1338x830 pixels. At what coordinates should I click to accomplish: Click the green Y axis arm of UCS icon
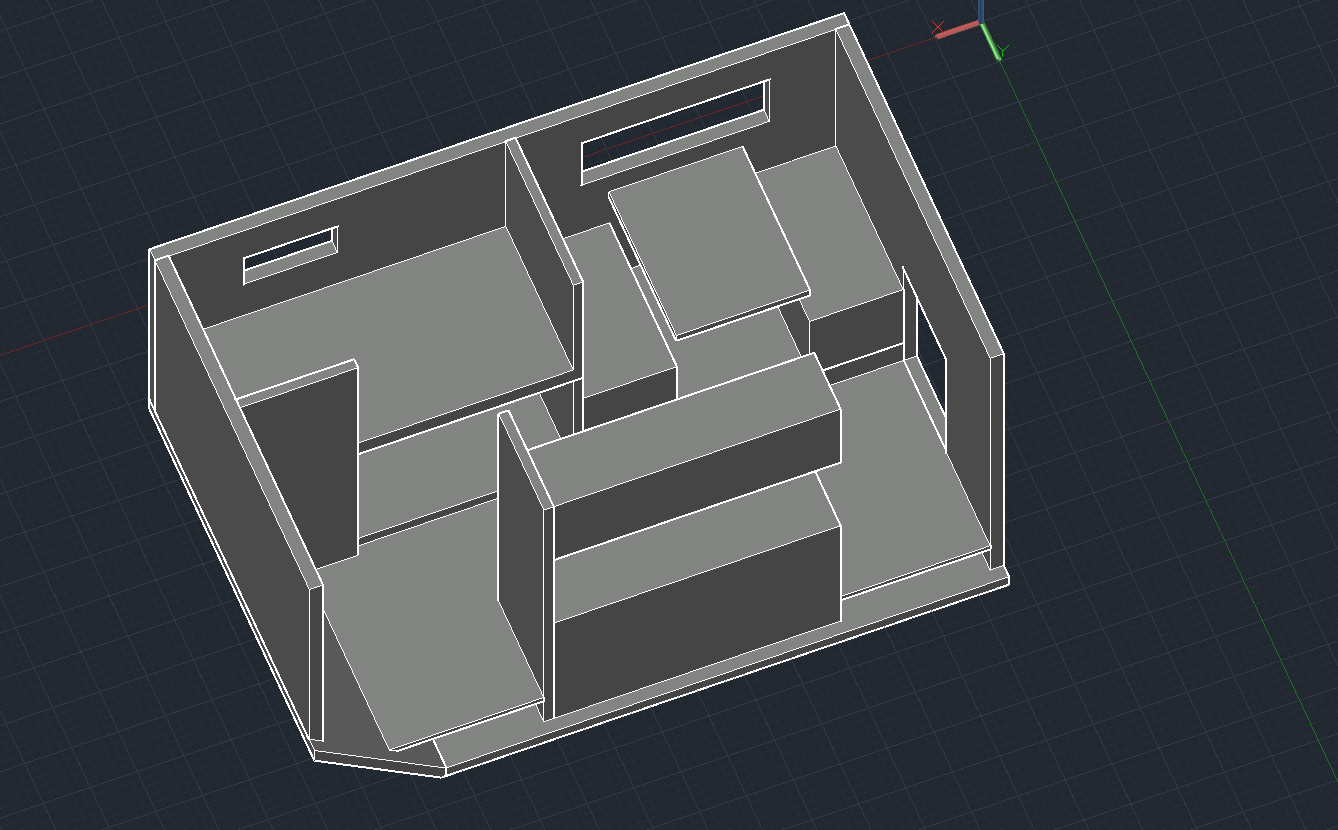click(991, 42)
